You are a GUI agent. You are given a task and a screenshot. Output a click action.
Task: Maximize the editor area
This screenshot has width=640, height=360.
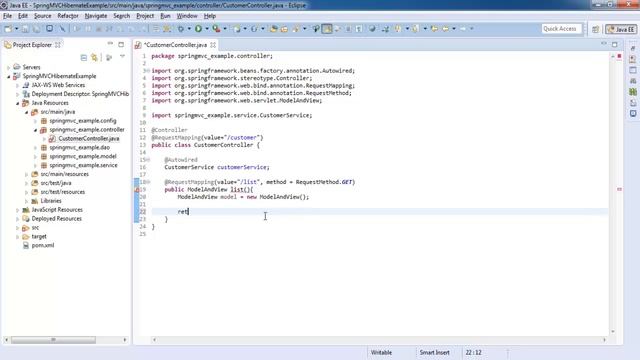click(615, 44)
